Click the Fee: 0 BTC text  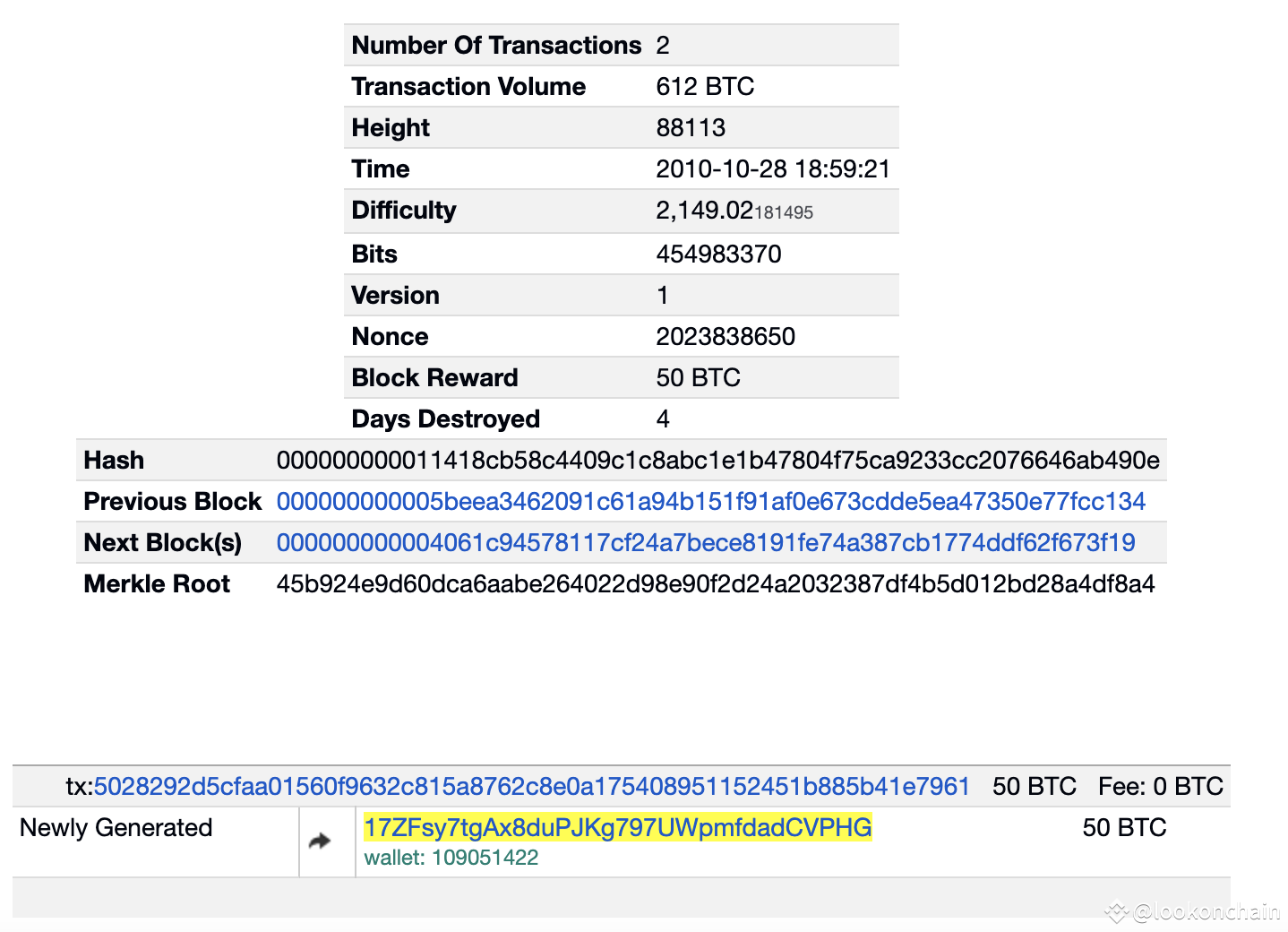(x=1159, y=786)
